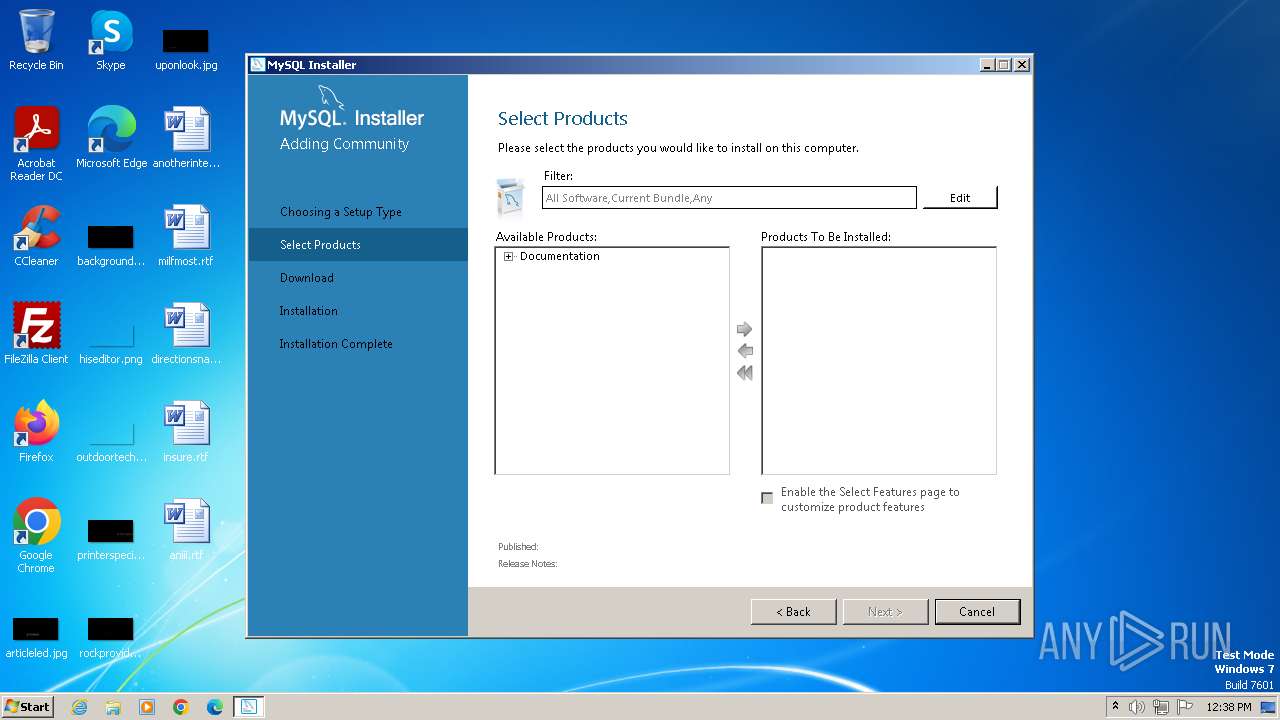Screen dimensions: 1280x720
Task: Expand the Documentation tree node
Action: point(508,257)
